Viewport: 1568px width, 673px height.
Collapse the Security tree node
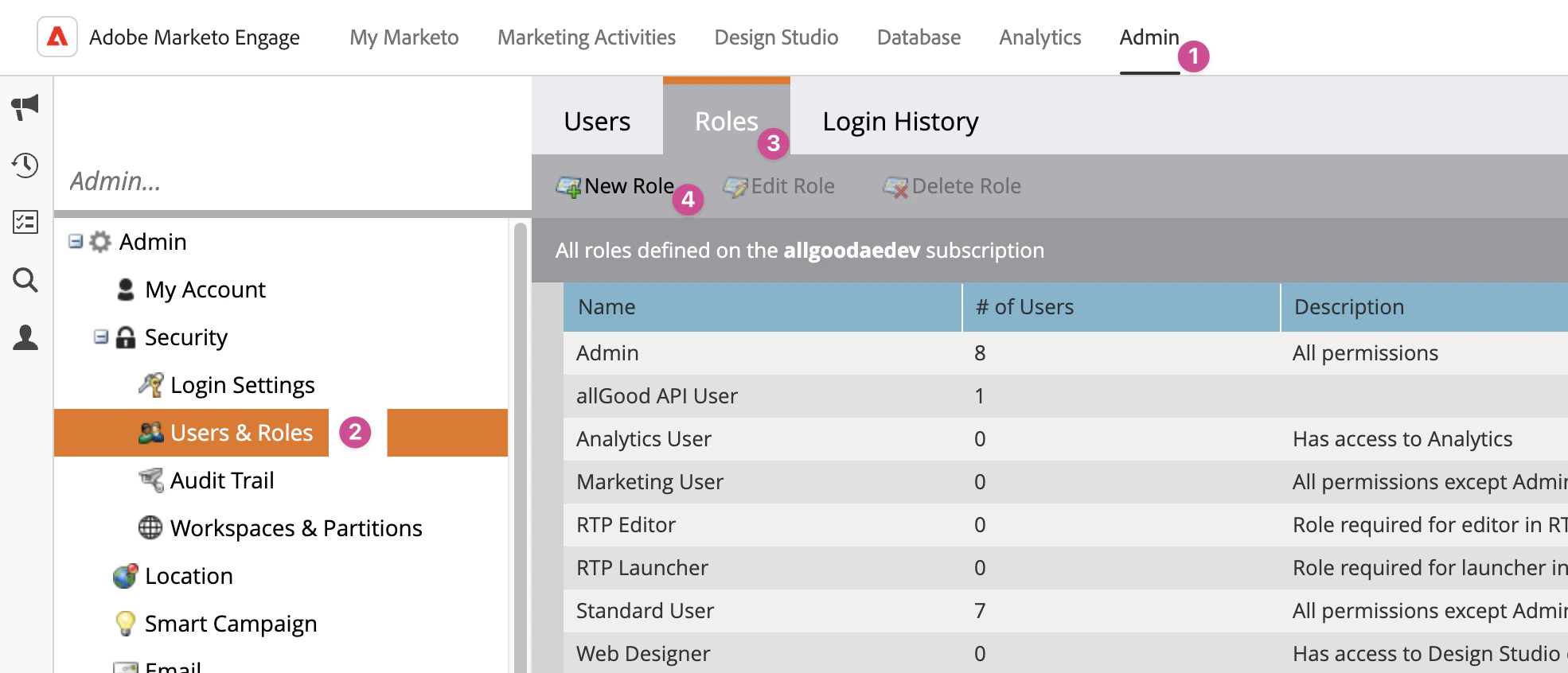point(101,336)
